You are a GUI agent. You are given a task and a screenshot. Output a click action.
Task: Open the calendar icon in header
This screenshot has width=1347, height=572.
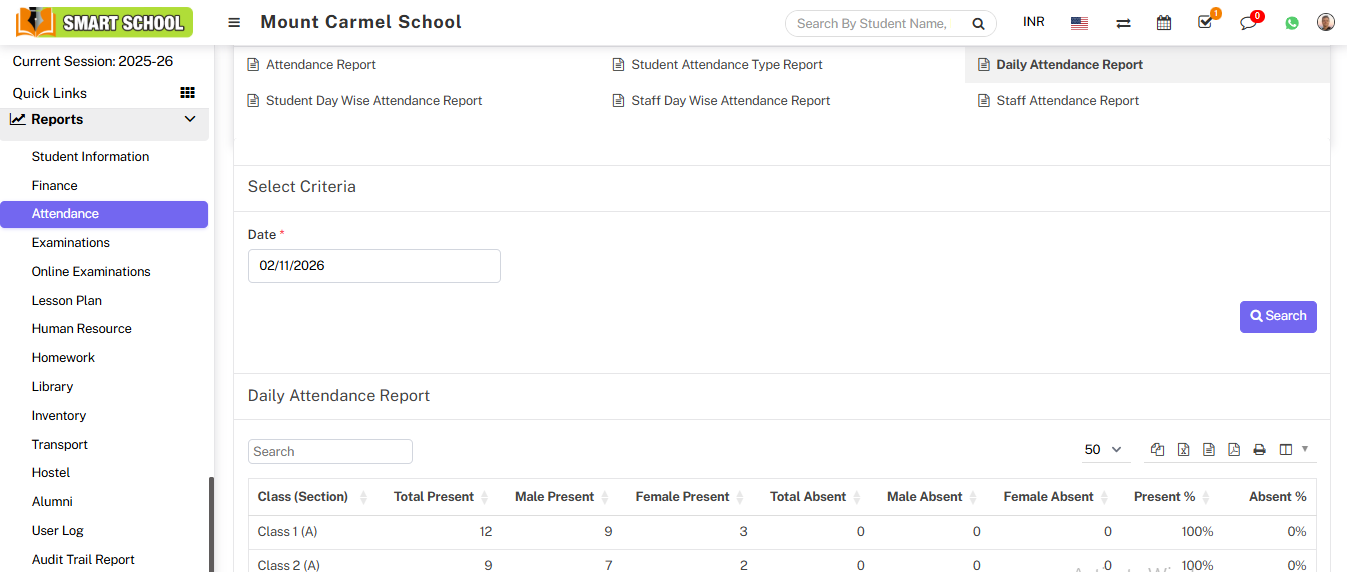[1164, 23]
